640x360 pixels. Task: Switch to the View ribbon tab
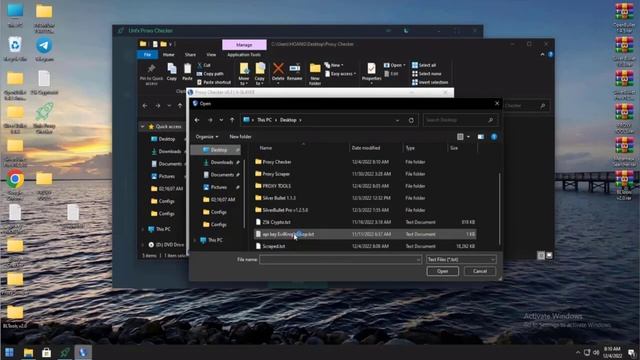click(x=211, y=55)
